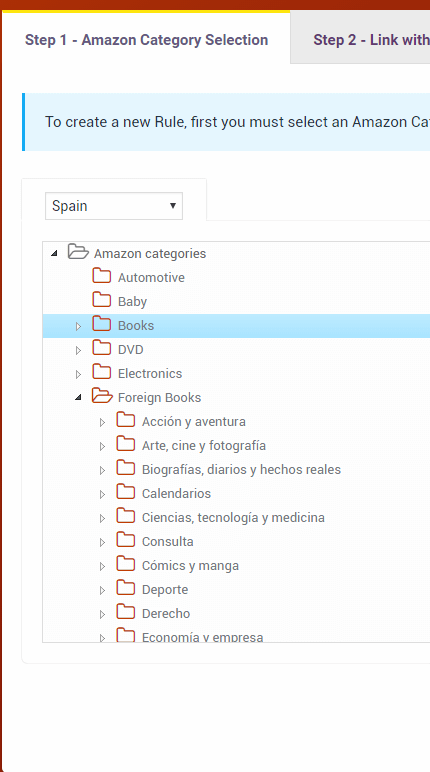This screenshot has width=430, height=772.
Task: Select the Arte, cine y fotografía category
Action: pos(204,446)
